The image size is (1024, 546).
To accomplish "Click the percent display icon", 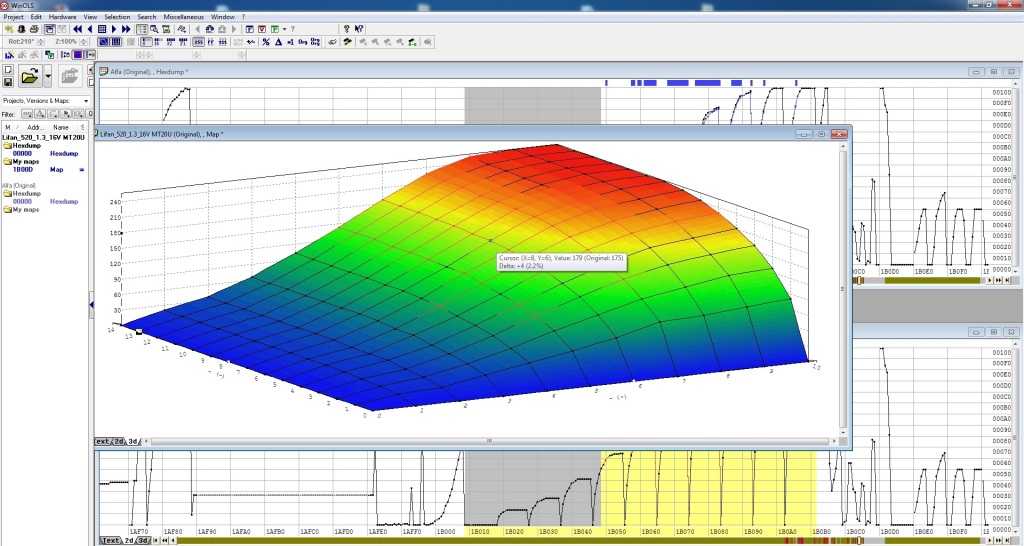I will click(266, 42).
